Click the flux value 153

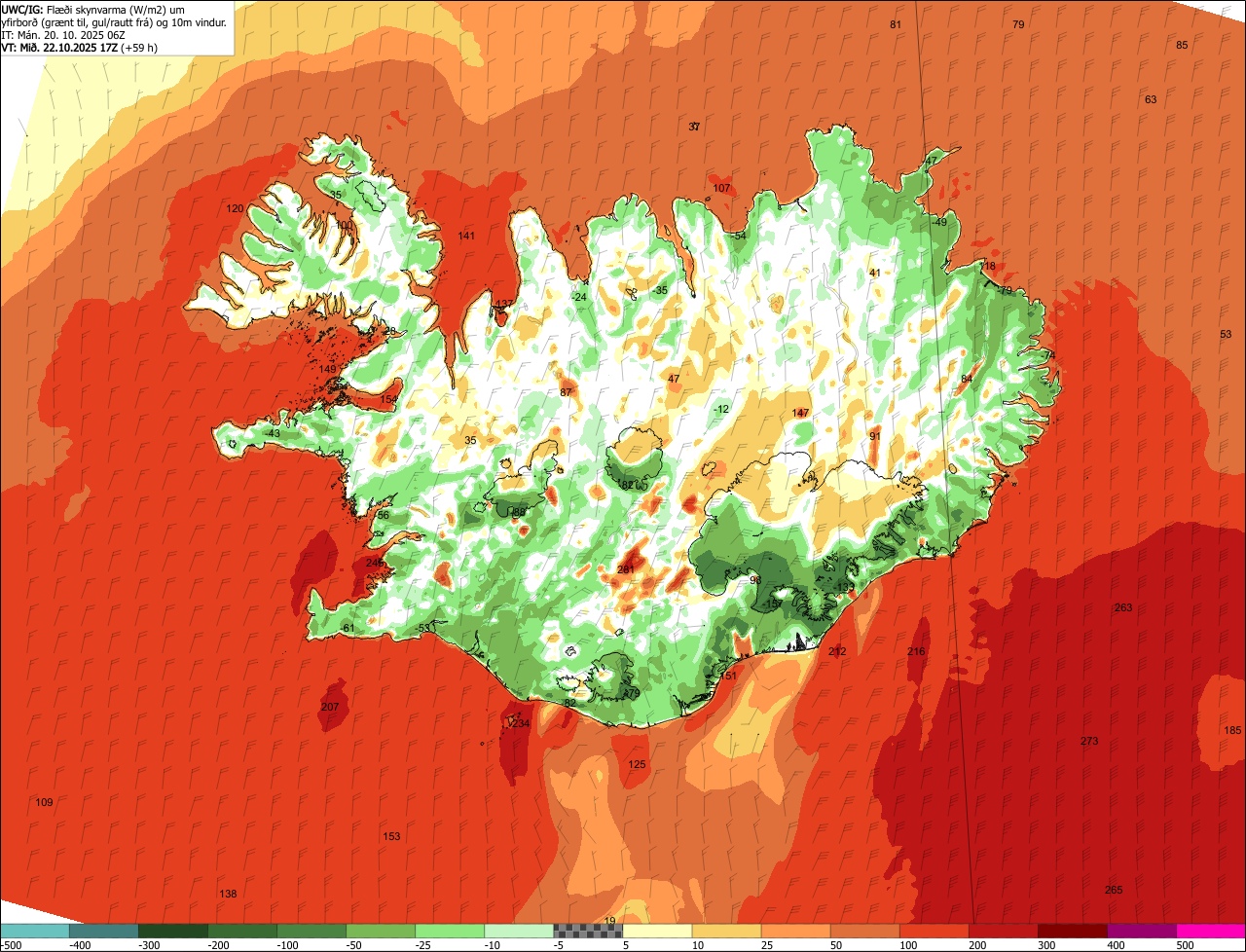pos(391,836)
